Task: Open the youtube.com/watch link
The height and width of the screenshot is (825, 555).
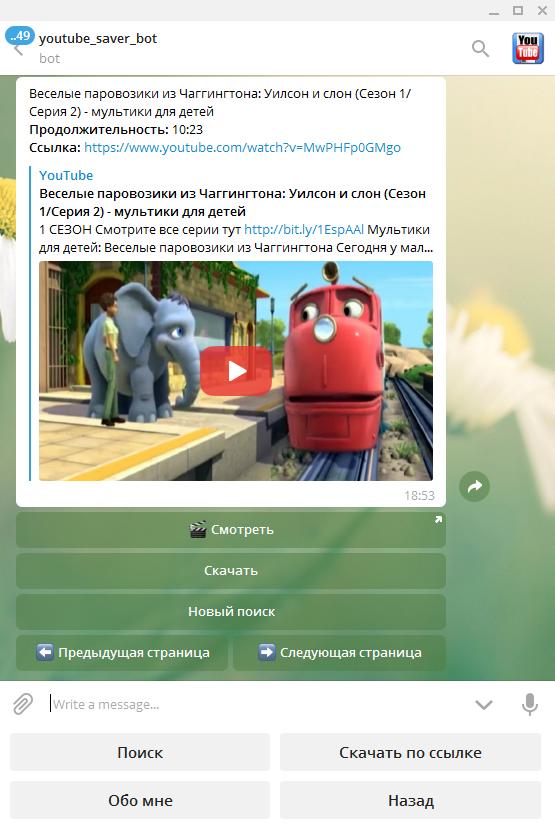Action: pyautogui.click(x=242, y=147)
